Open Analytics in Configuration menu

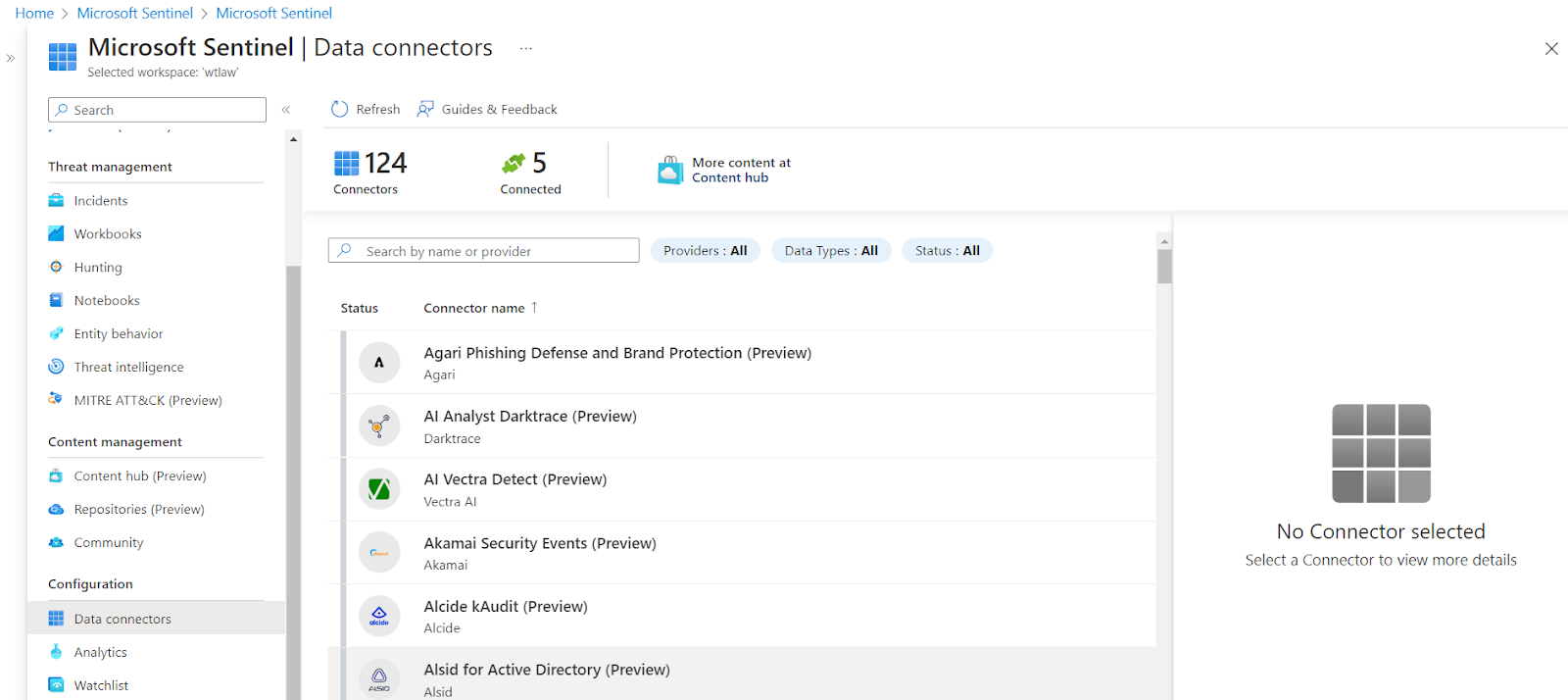pos(100,653)
